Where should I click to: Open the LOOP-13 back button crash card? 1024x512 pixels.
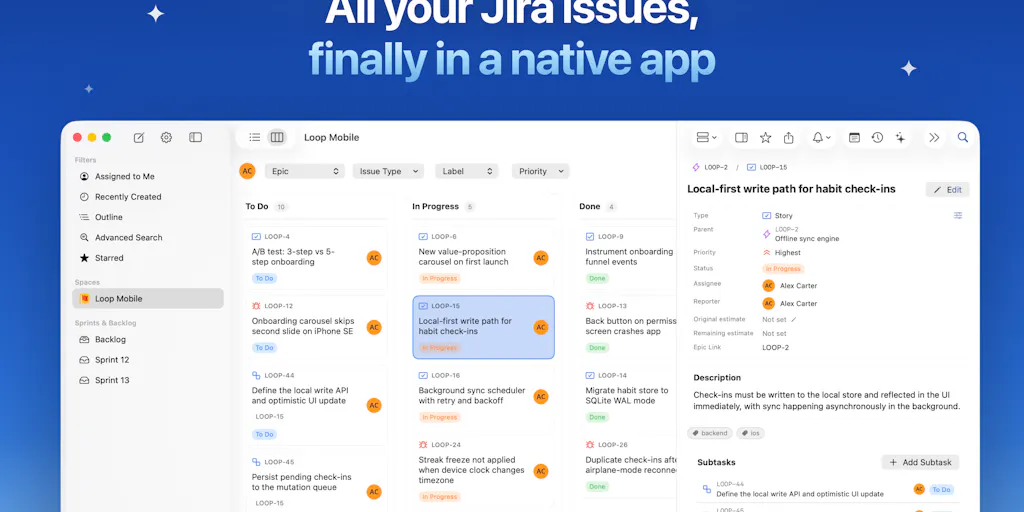pyautogui.click(x=628, y=327)
